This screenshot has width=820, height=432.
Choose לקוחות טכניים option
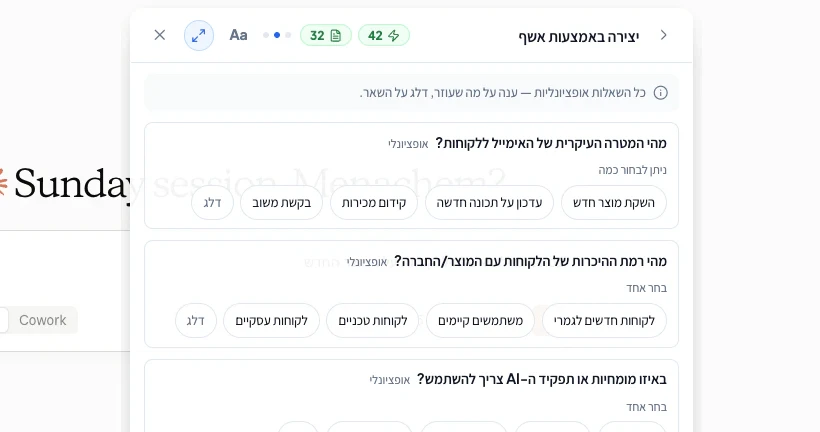coord(373,321)
